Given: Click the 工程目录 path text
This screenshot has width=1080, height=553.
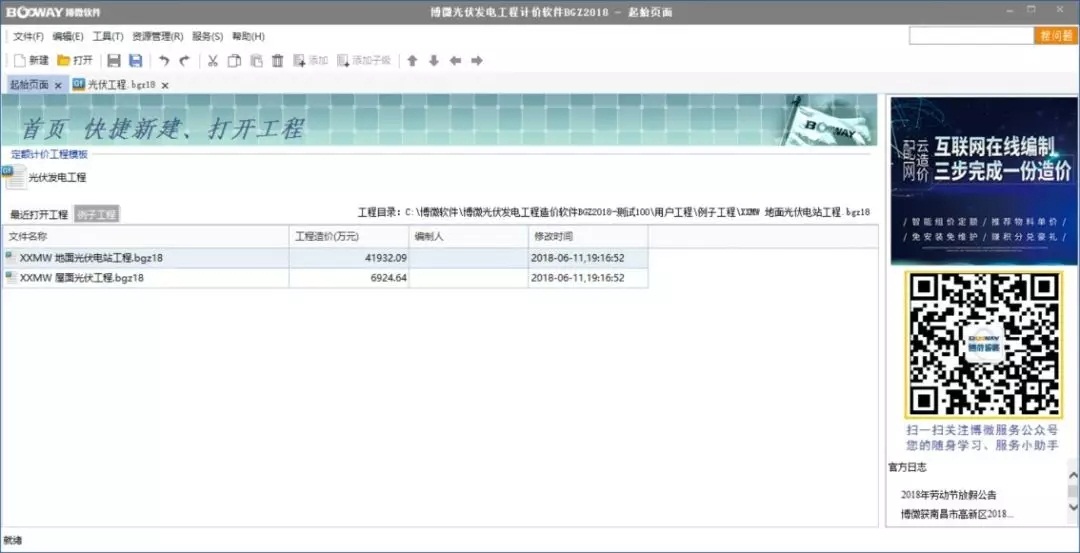Looking at the screenshot, I should 614,212.
